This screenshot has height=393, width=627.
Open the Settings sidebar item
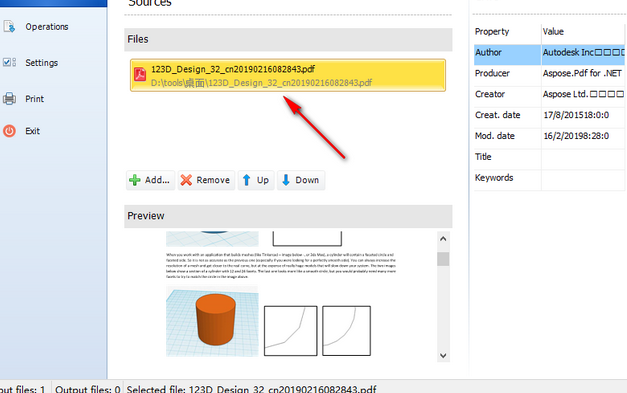(x=42, y=63)
